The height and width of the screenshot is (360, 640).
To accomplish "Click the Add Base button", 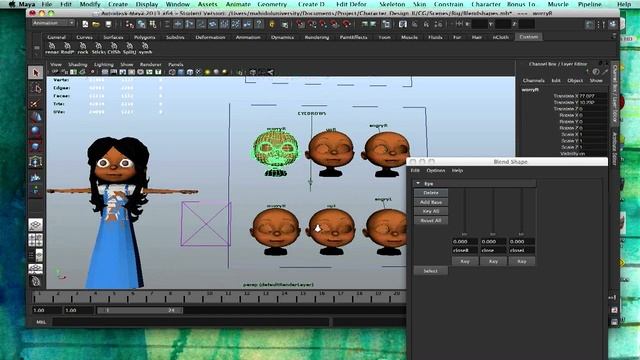I will (431, 202).
